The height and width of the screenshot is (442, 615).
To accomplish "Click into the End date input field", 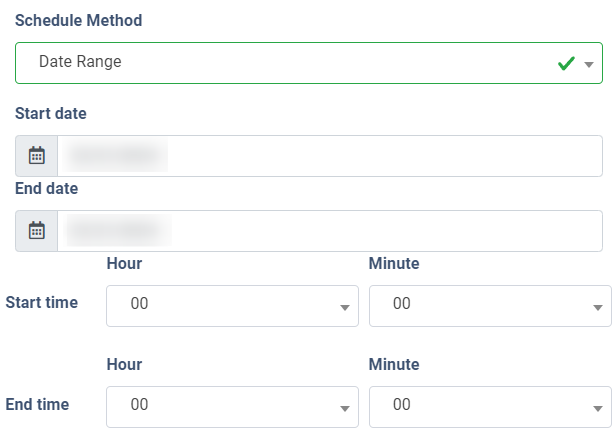I will (x=330, y=231).
